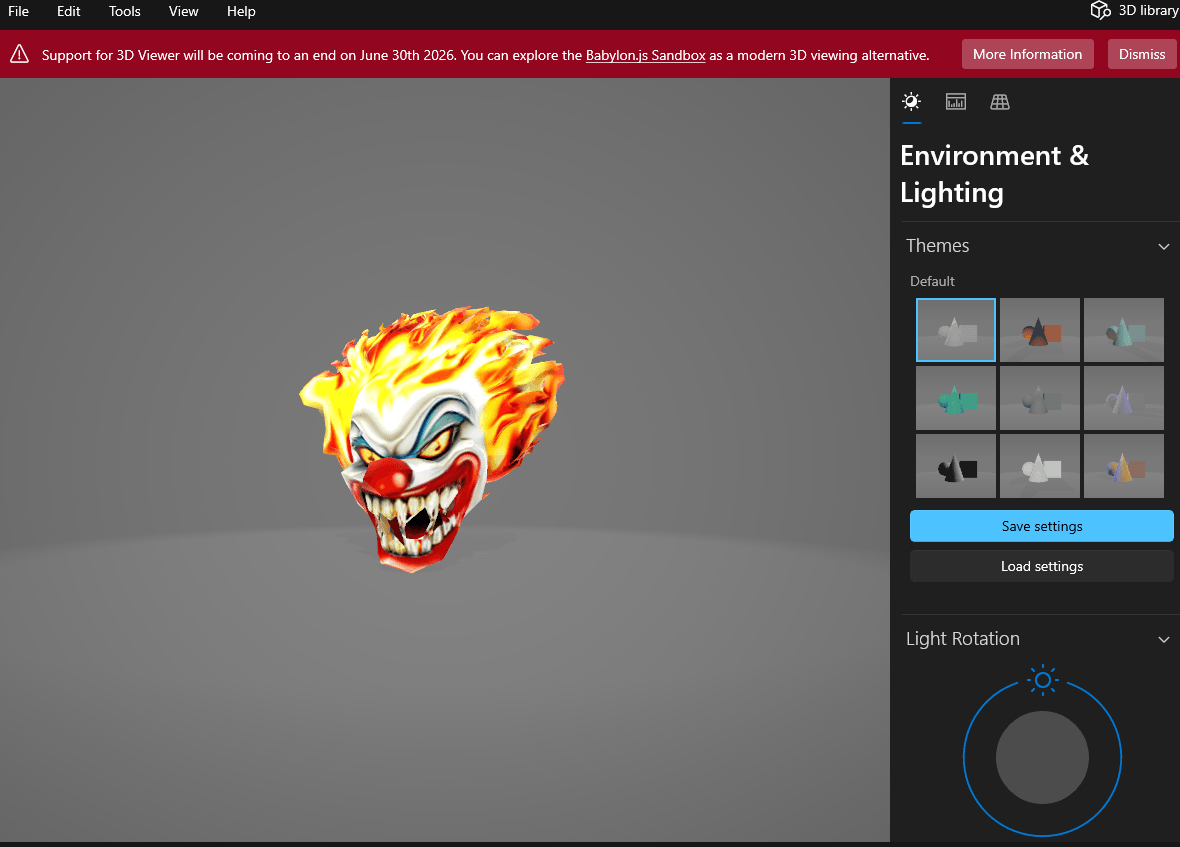Select the muted gray-green theme thumbnail

point(1039,398)
